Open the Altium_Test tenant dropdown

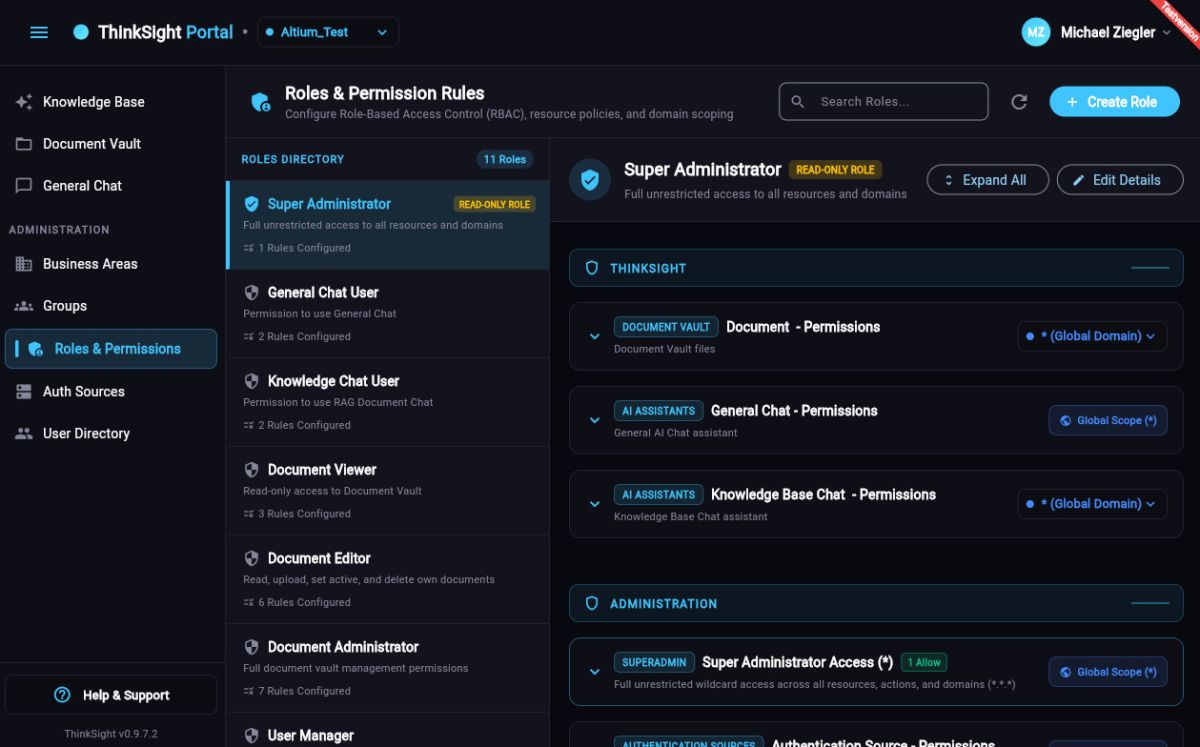pyautogui.click(x=328, y=32)
